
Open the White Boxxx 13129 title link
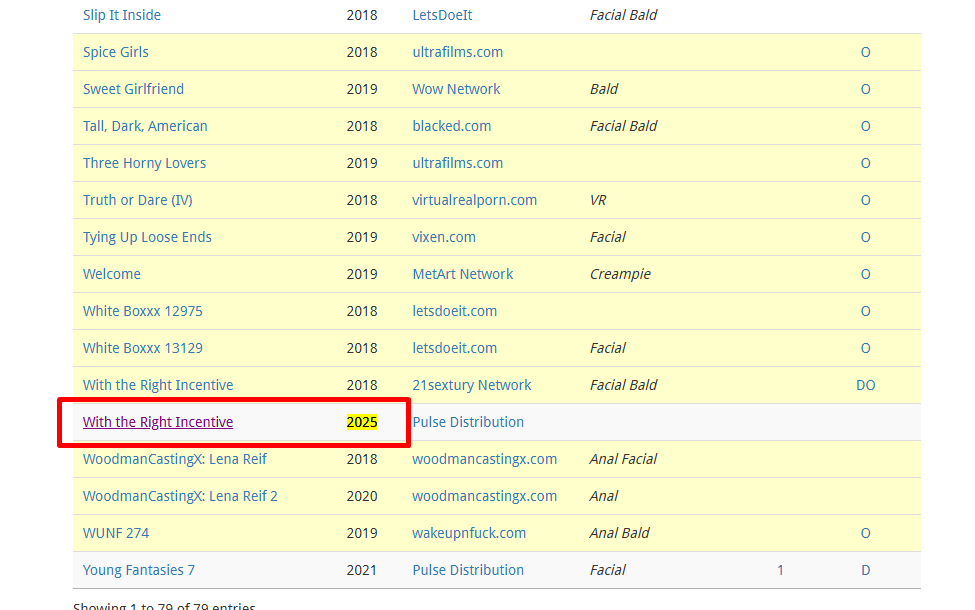point(143,348)
